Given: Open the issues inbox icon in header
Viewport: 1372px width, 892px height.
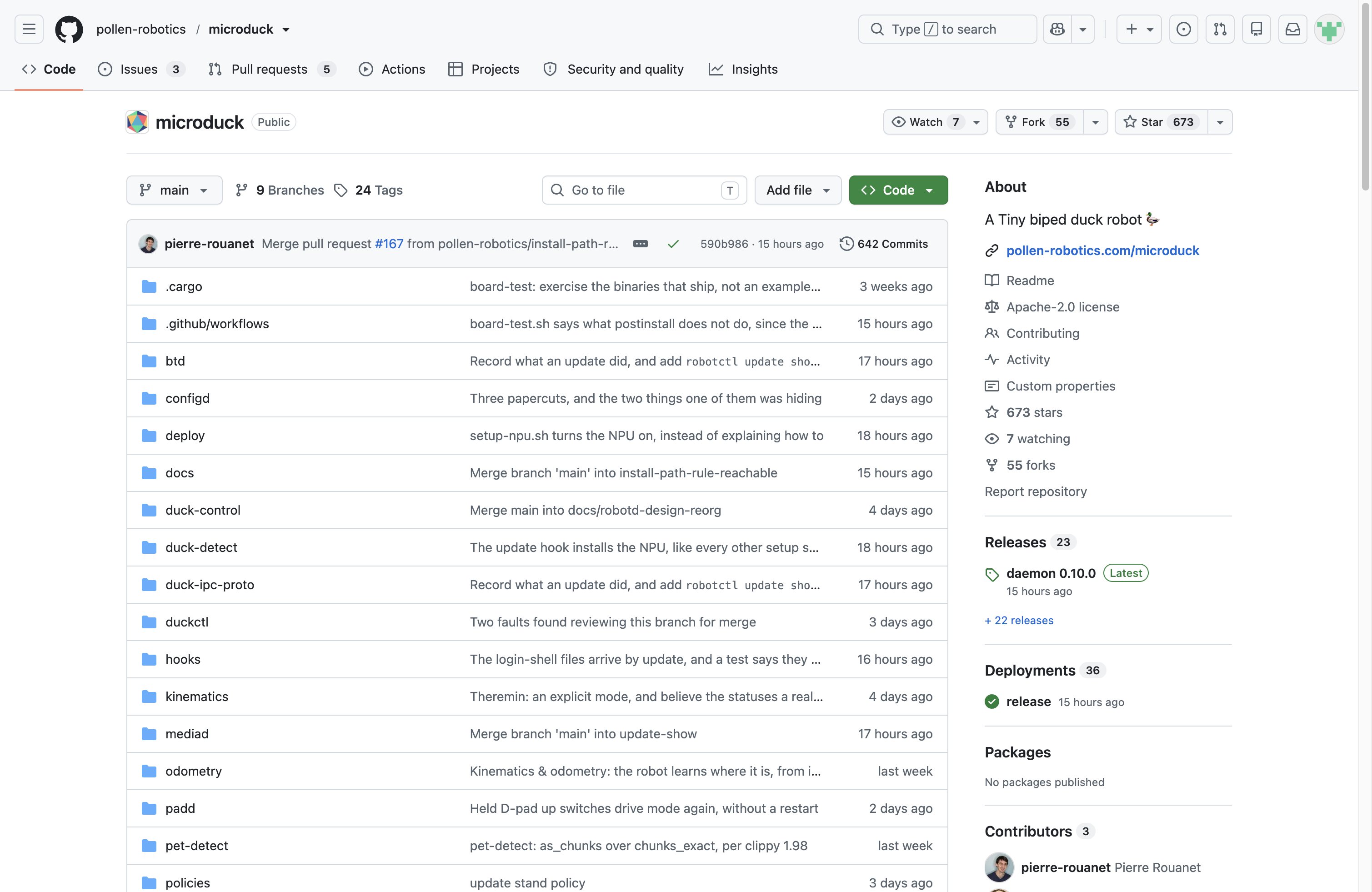Looking at the screenshot, I should click(1183, 29).
